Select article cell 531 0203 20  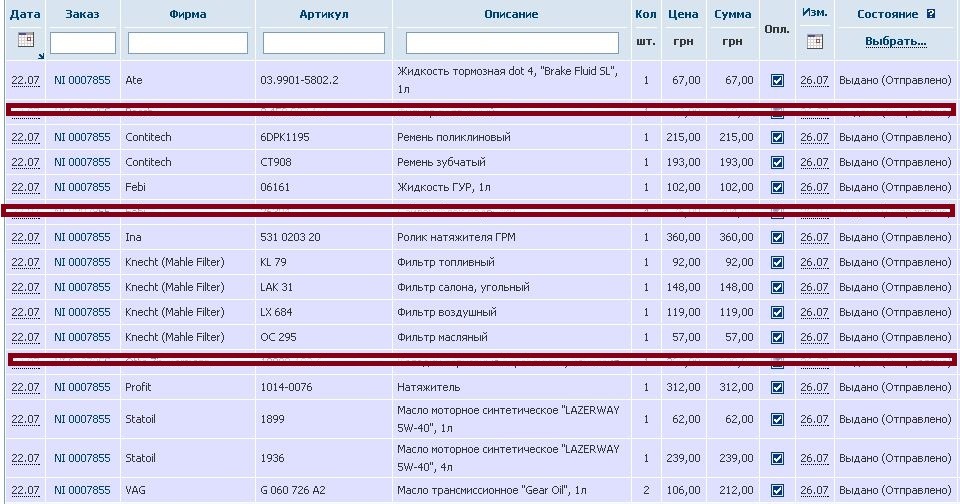[290, 237]
